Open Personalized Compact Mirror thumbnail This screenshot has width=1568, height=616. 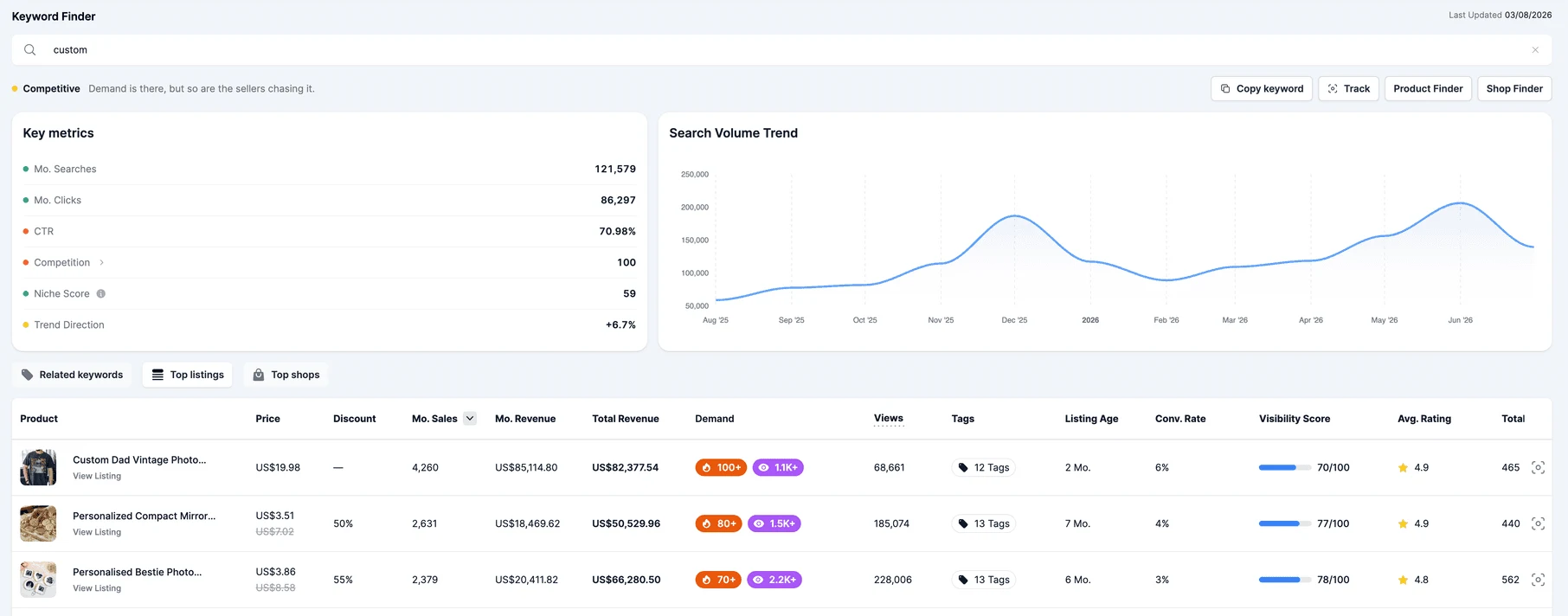tap(38, 523)
